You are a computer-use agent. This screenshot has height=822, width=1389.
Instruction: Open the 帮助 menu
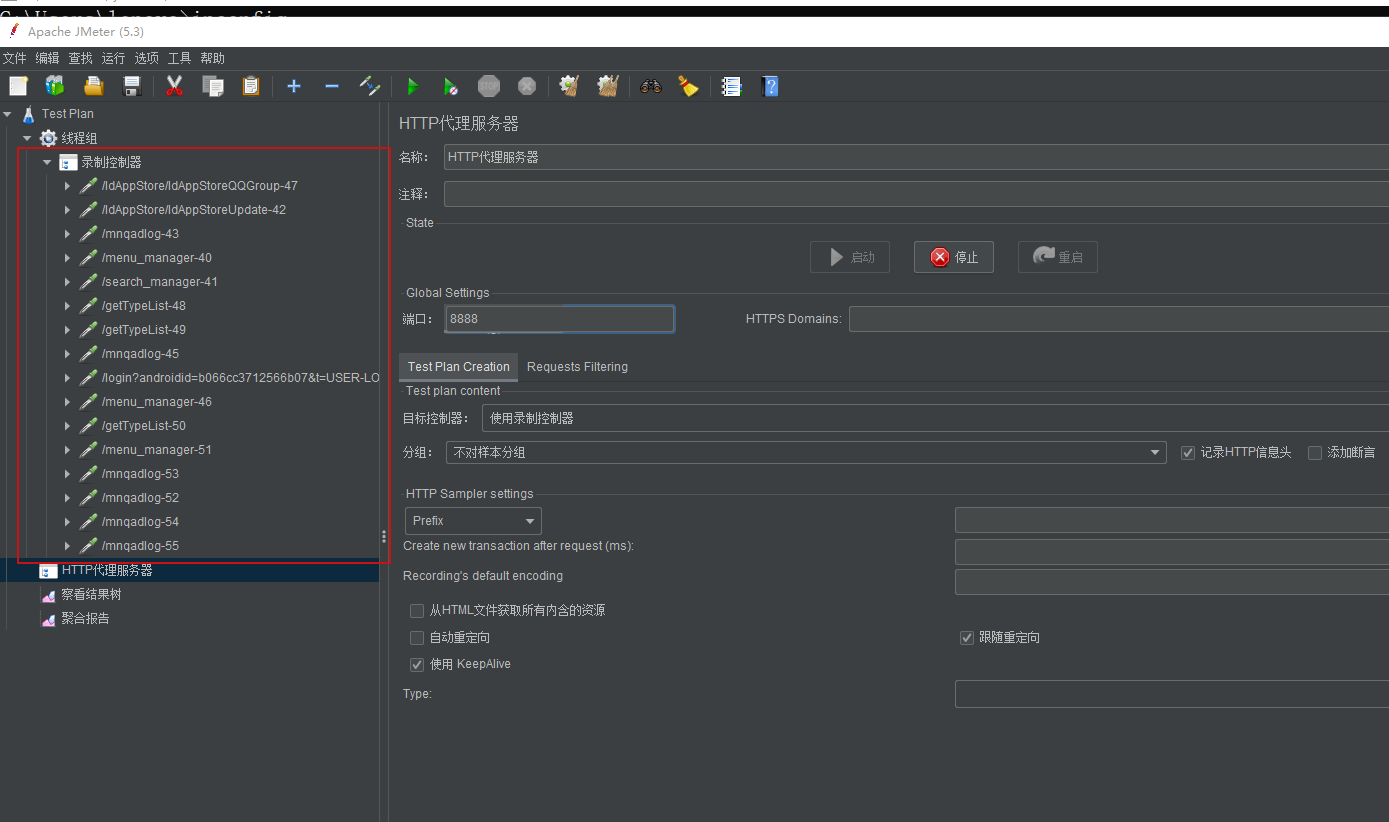pyautogui.click(x=212, y=59)
